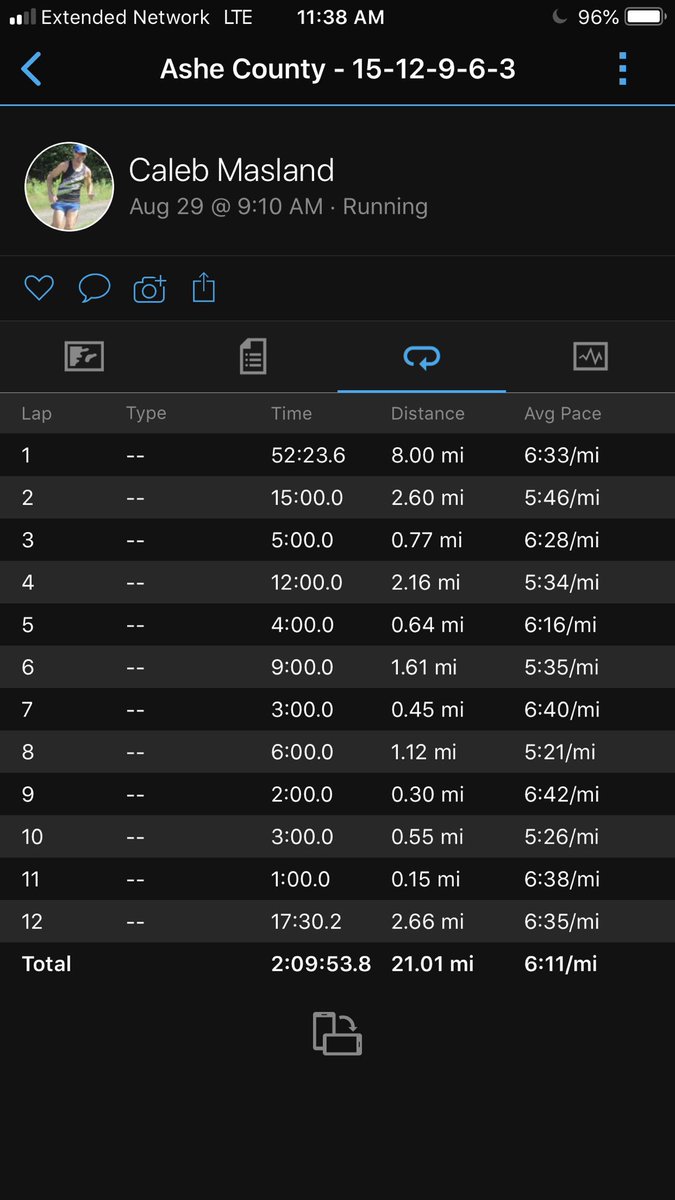Switch to the overview map tab
Image resolution: width=675 pixels, height=1200 pixels.
point(84,357)
